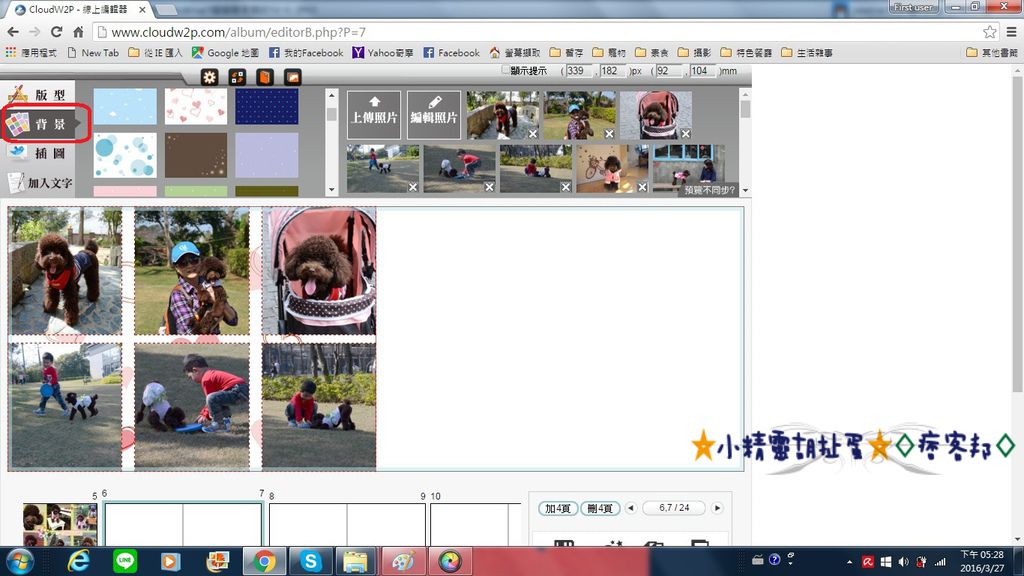
Task: Open the Google 地圖 bookmark
Action: 225,53
